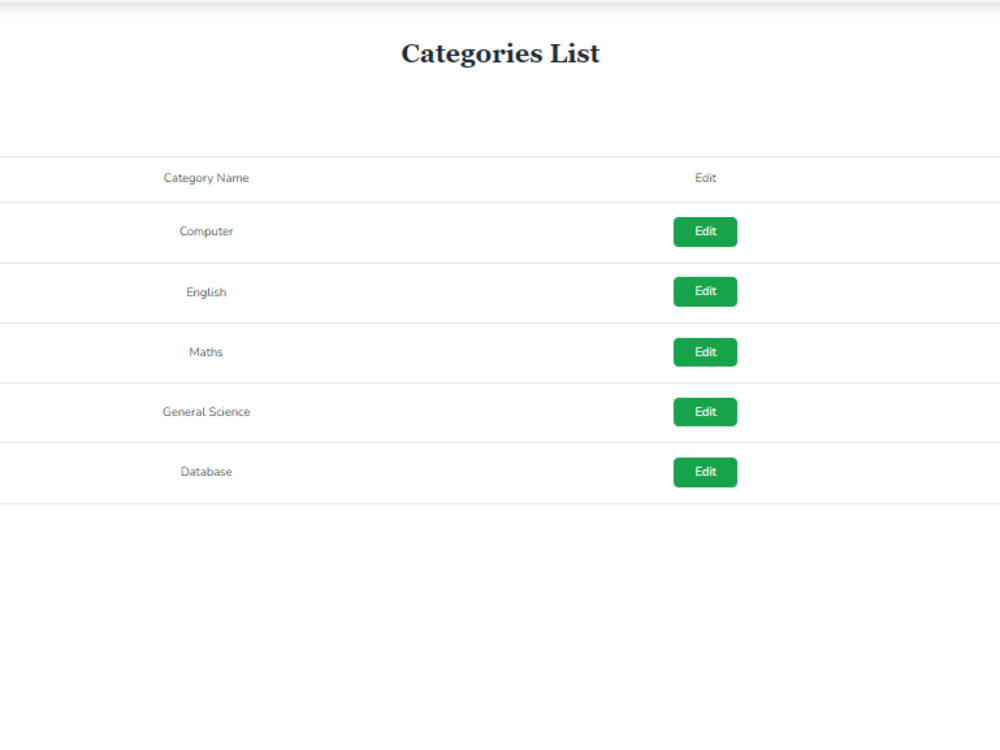Click the Edit button for Database category
The image size is (1000, 750).
pyautogui.click(x=705, y=471)
